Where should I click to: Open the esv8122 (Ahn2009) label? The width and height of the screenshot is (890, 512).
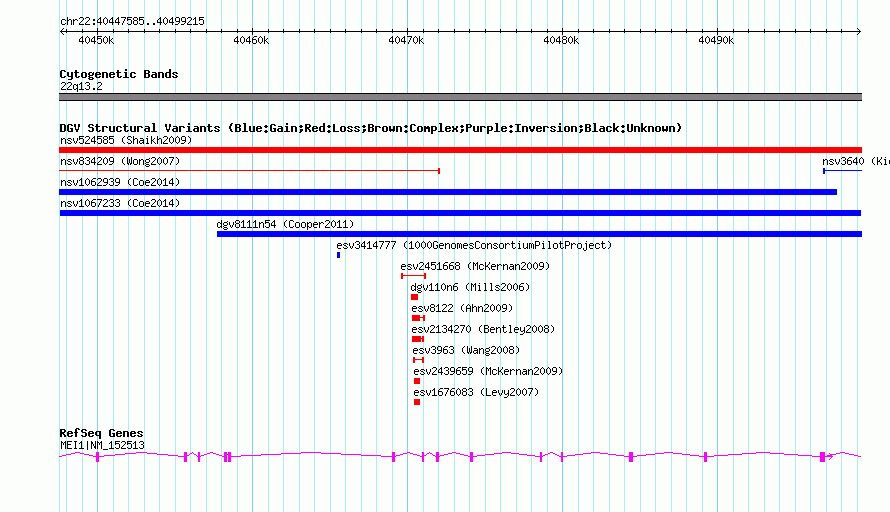[462, 308]
